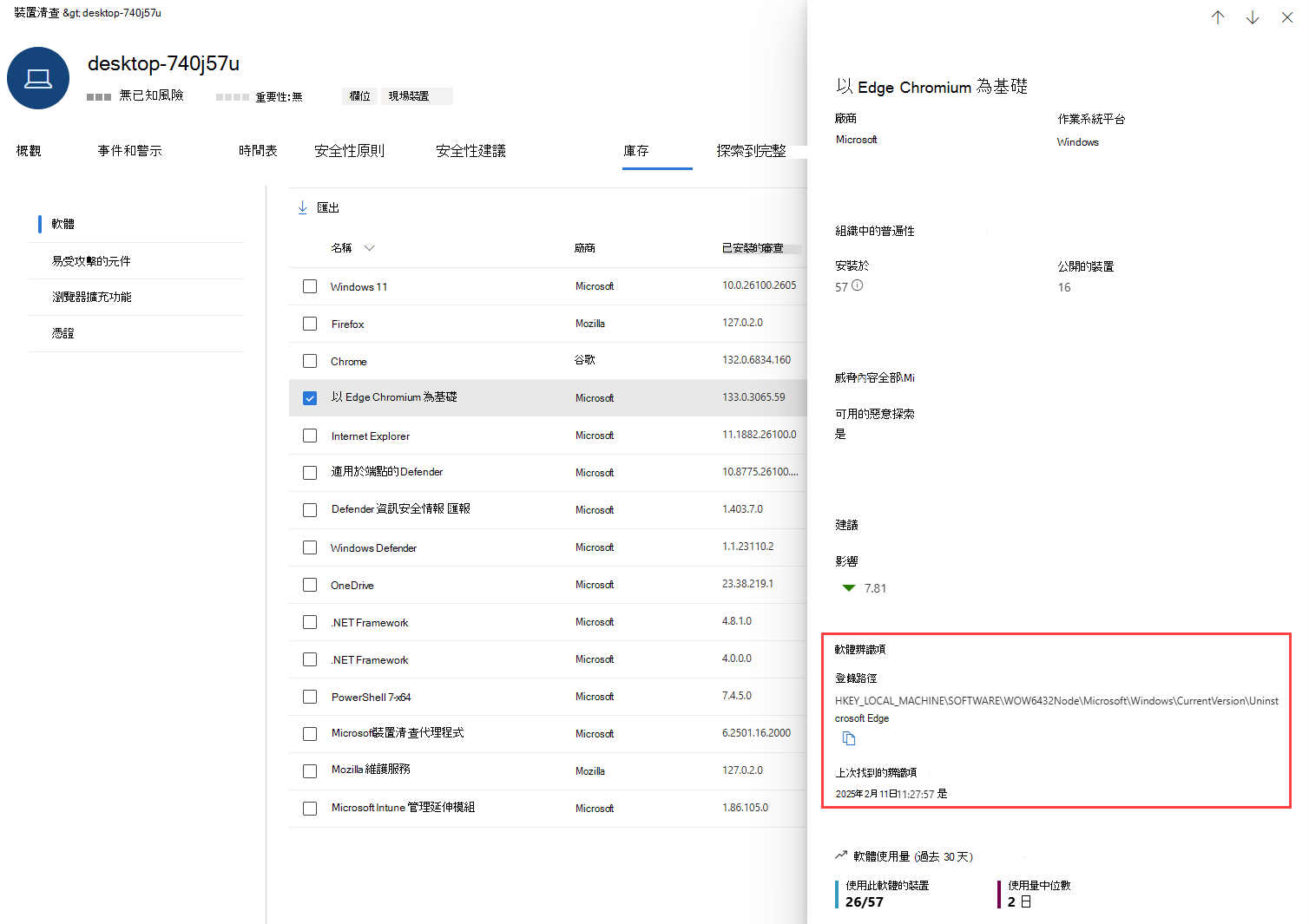Click the 已安裝的審查 column header
This screenshot has width=1309, height=924.
[x=753, y=248]
